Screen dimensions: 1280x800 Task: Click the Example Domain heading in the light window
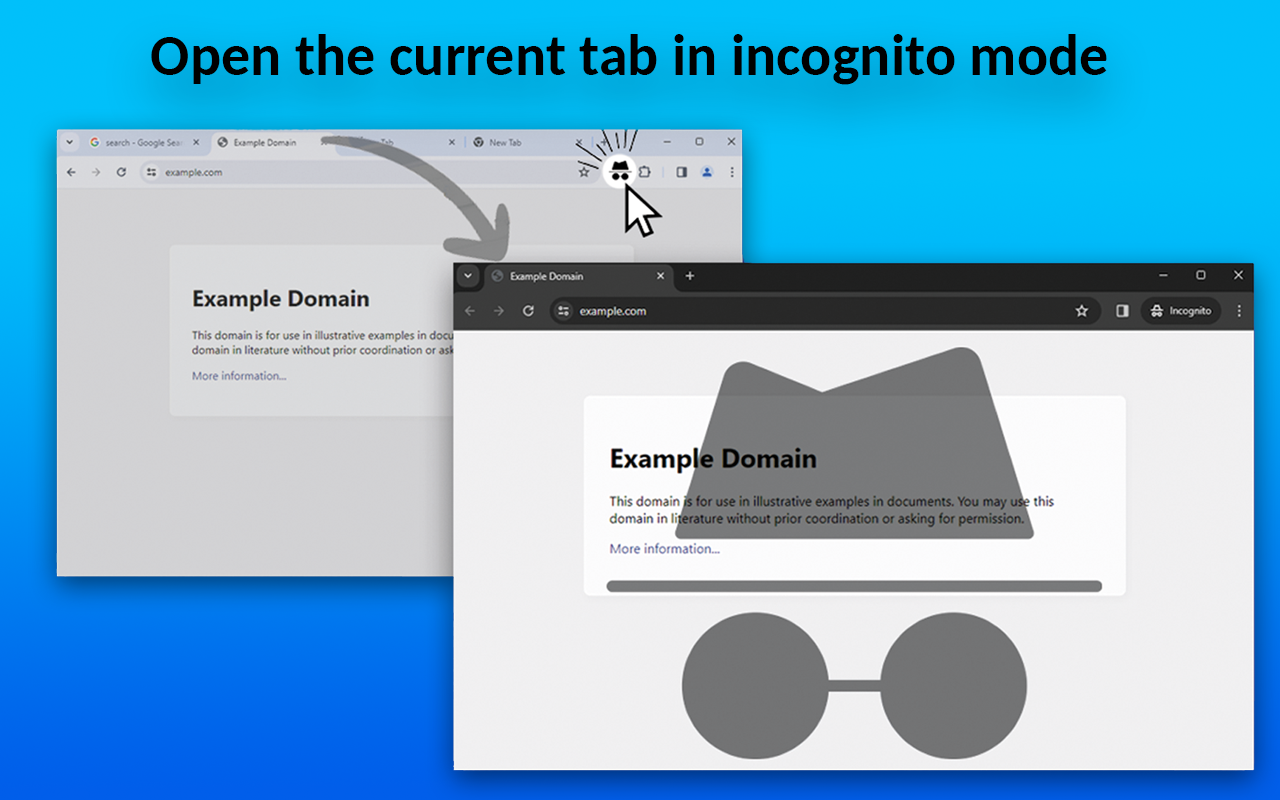(281, 299)
